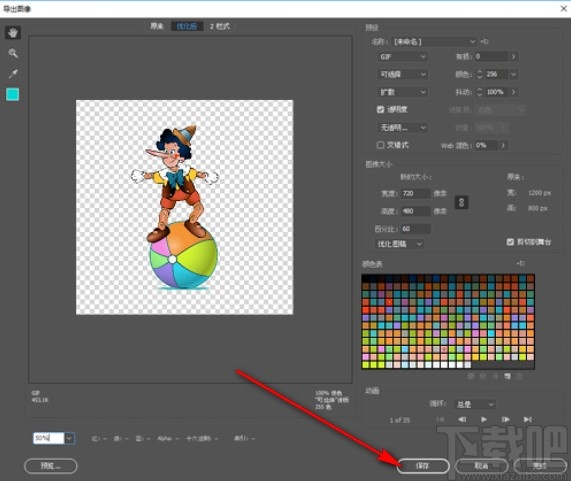Click the colors field showing 256
Screen dimensions: 571x481
pyautogui.click(x=496, y=74)
